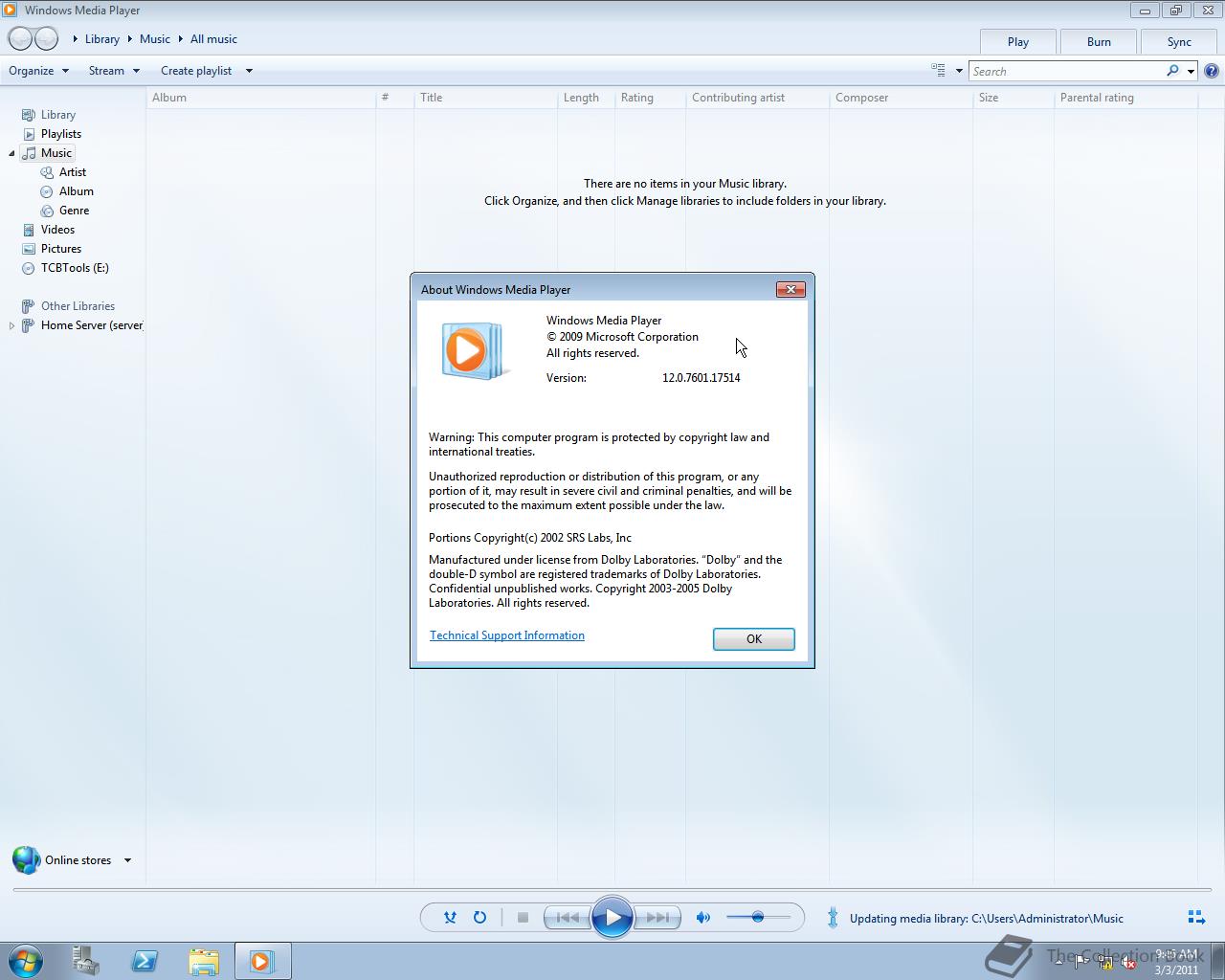The image size is (1225, 980).
Task: Click the round Play button
Action: pos(612,918)
